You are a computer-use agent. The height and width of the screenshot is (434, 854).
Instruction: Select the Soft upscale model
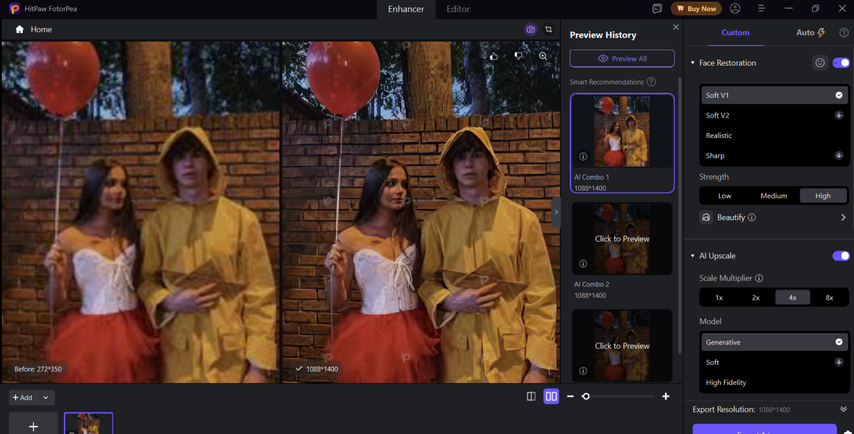point(774,362)
